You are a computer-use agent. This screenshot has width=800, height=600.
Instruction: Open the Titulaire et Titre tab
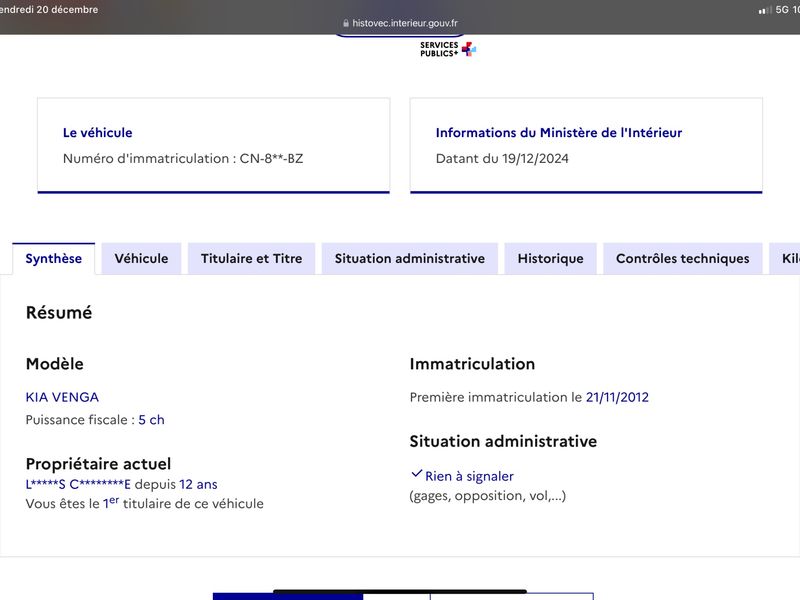pyautogui.click(x=252, y=259)
